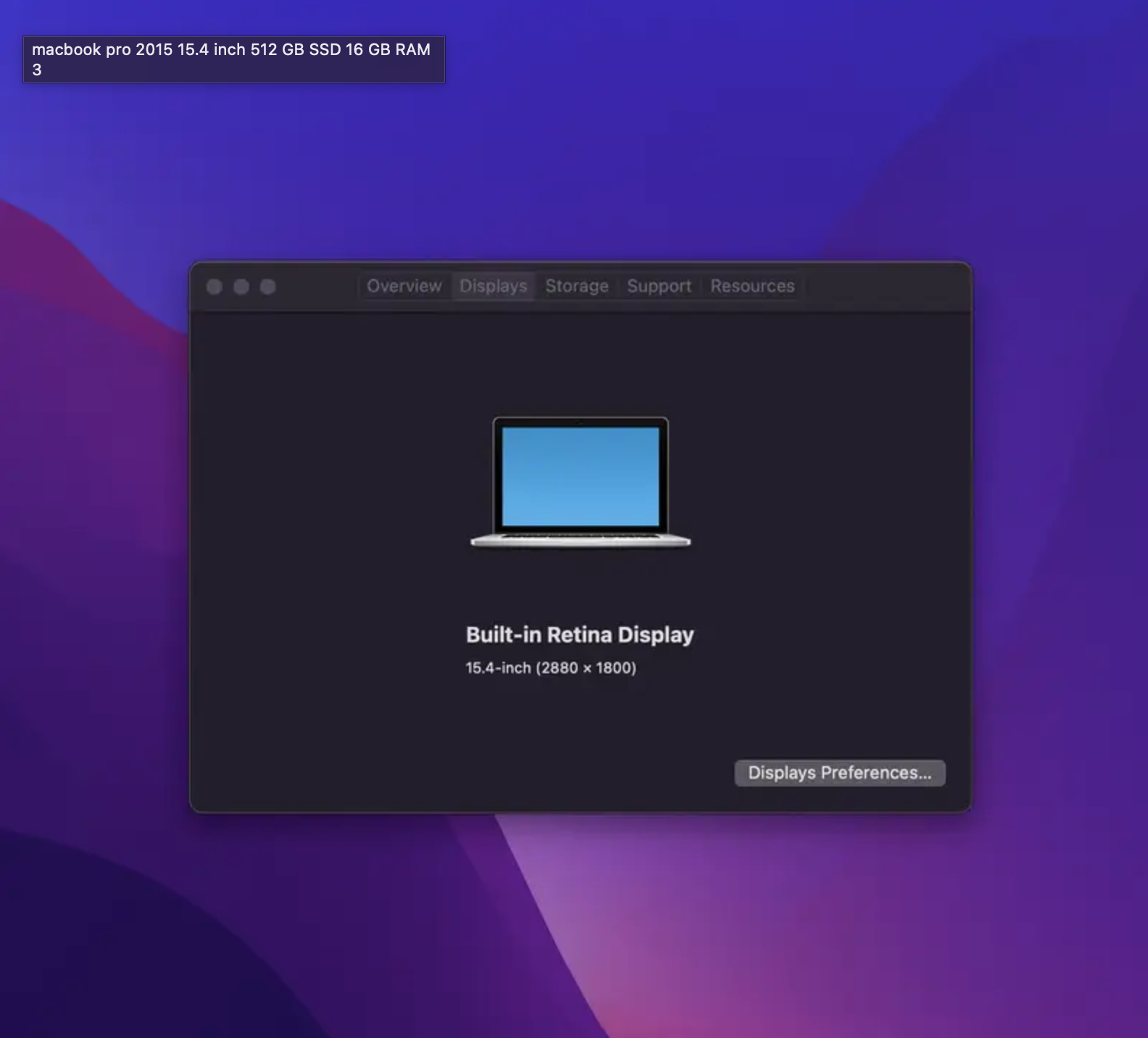Click the 15.4-inch (2880 × 1800) resolution text
The width and height of the screenshot is (1148, 1038).
coord(551,668)
